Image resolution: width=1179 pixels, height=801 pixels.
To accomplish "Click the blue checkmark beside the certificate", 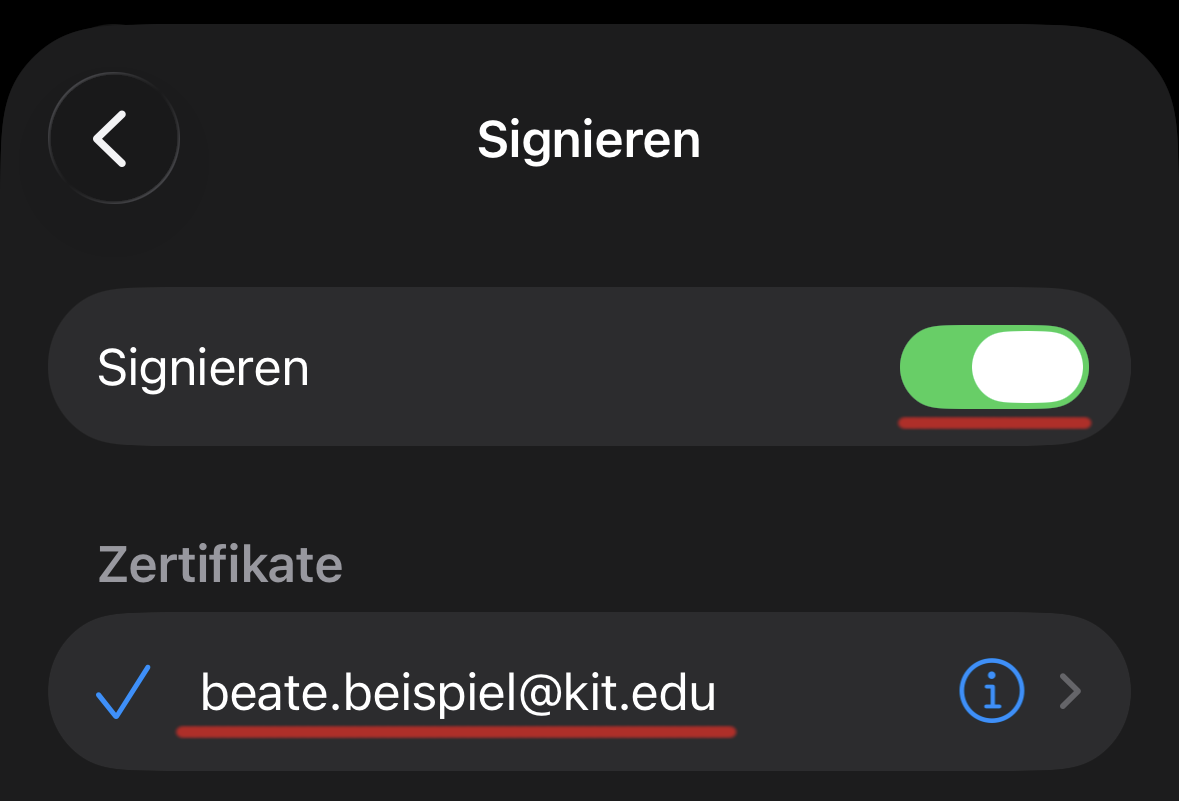I will pos(123,691).
